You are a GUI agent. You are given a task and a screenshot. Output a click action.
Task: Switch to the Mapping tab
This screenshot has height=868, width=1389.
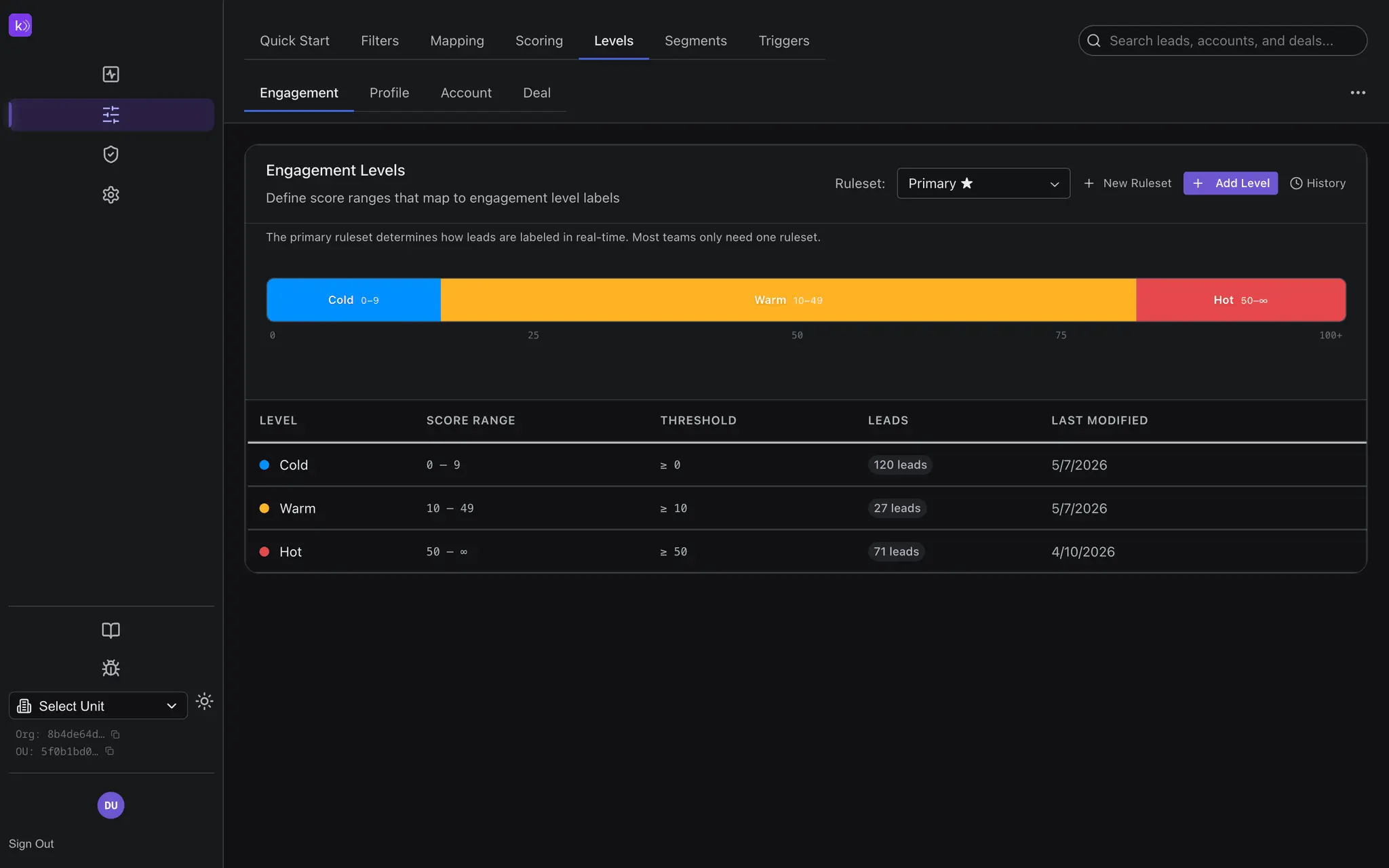tap(457, 41)
